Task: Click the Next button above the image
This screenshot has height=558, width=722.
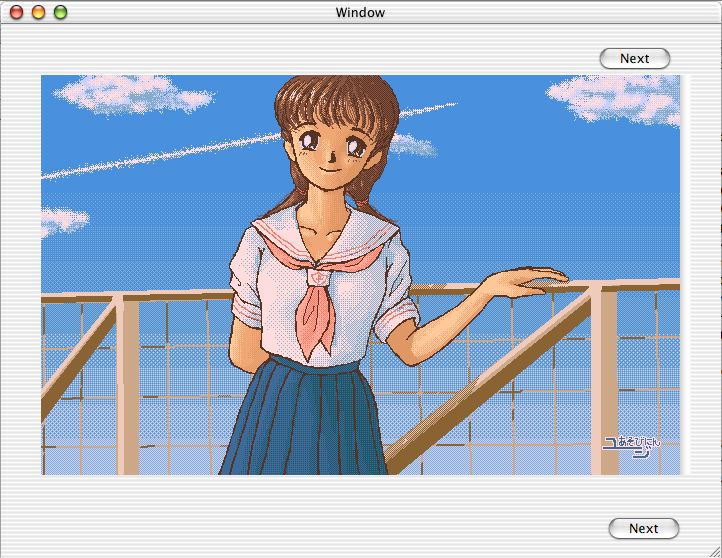Action: [635, 58]
